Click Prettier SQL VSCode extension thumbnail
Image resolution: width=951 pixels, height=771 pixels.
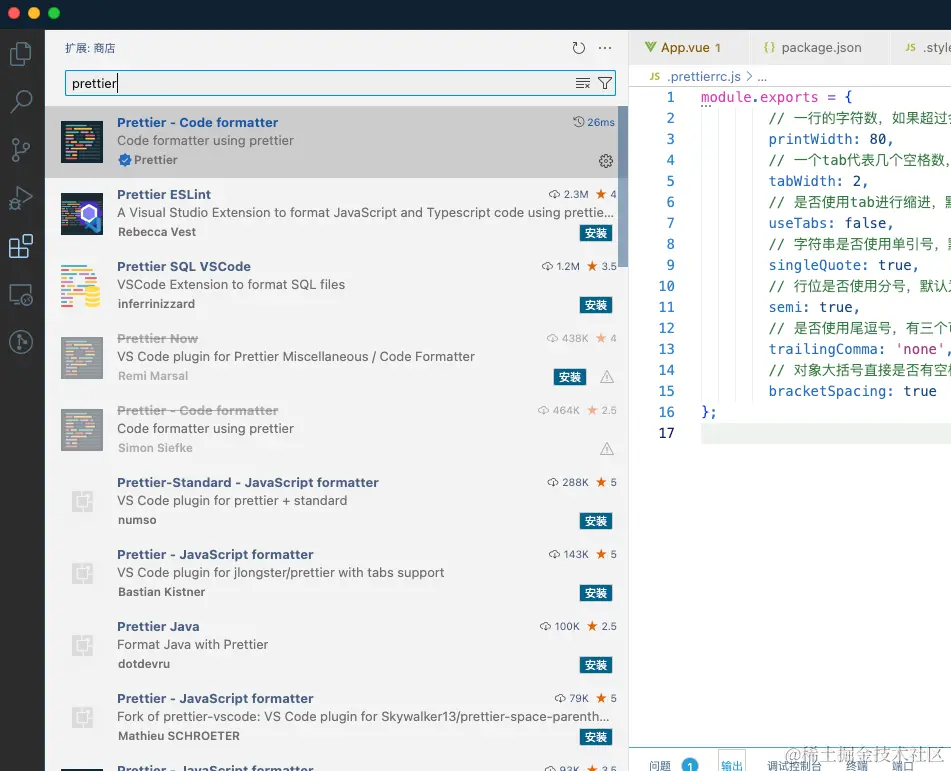point(82,286)
